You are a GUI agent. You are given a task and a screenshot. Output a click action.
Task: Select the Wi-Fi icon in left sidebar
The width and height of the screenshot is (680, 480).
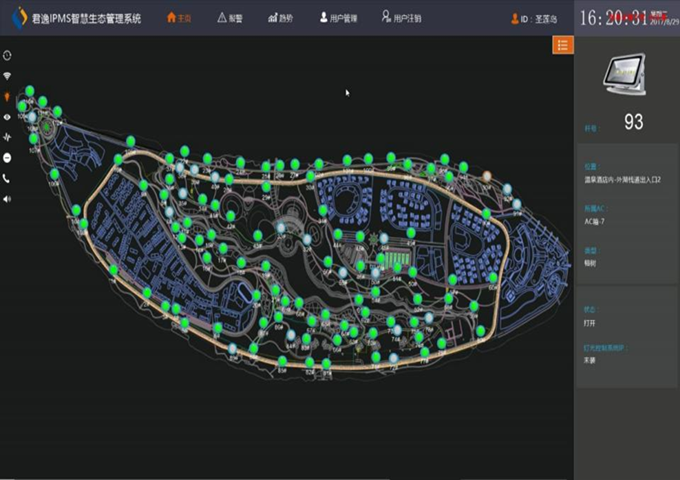(x=8, y=76)
